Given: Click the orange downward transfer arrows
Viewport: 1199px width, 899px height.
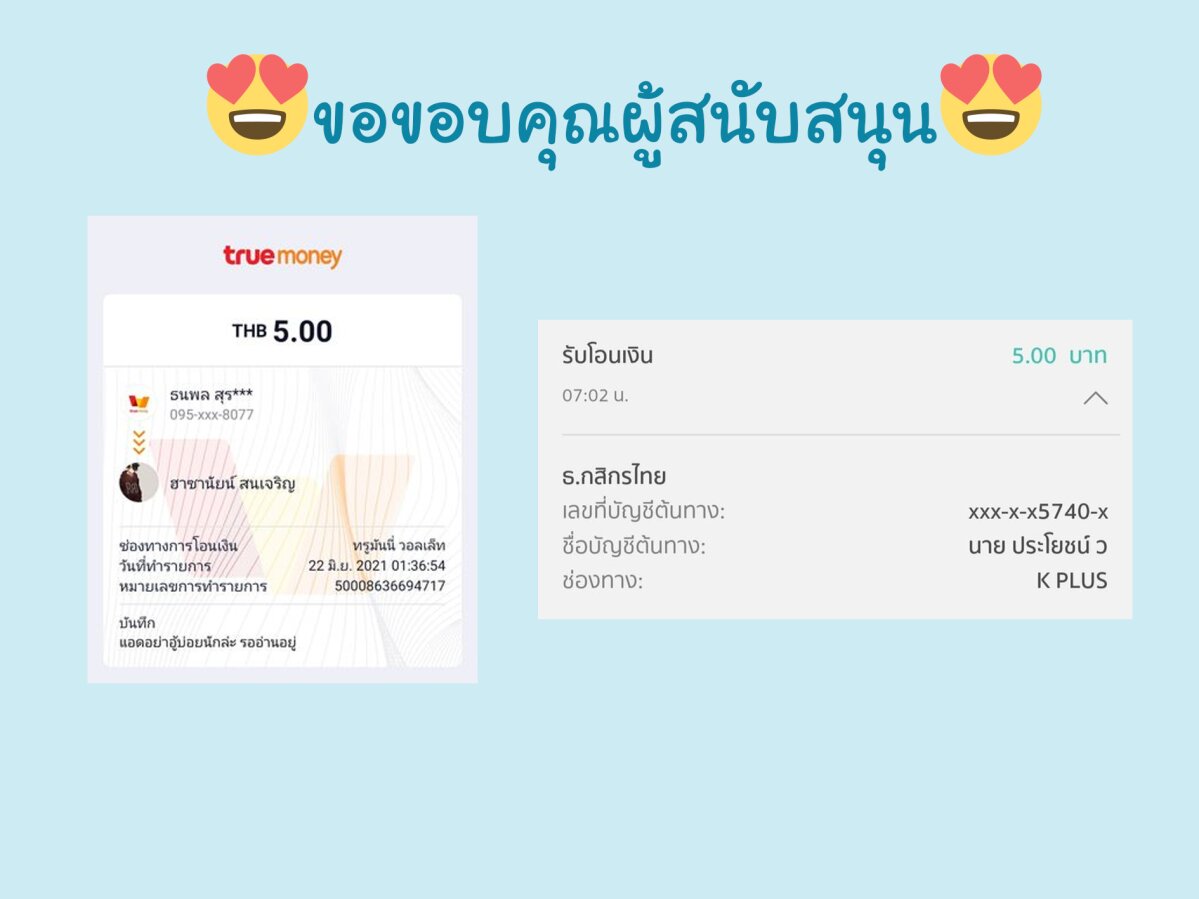Looking at the screenshot, I should coord(138,442).
